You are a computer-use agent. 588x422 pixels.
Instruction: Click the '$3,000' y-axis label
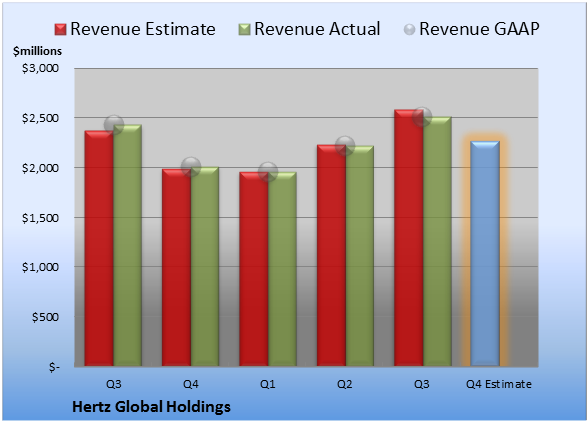pos(40,68)
